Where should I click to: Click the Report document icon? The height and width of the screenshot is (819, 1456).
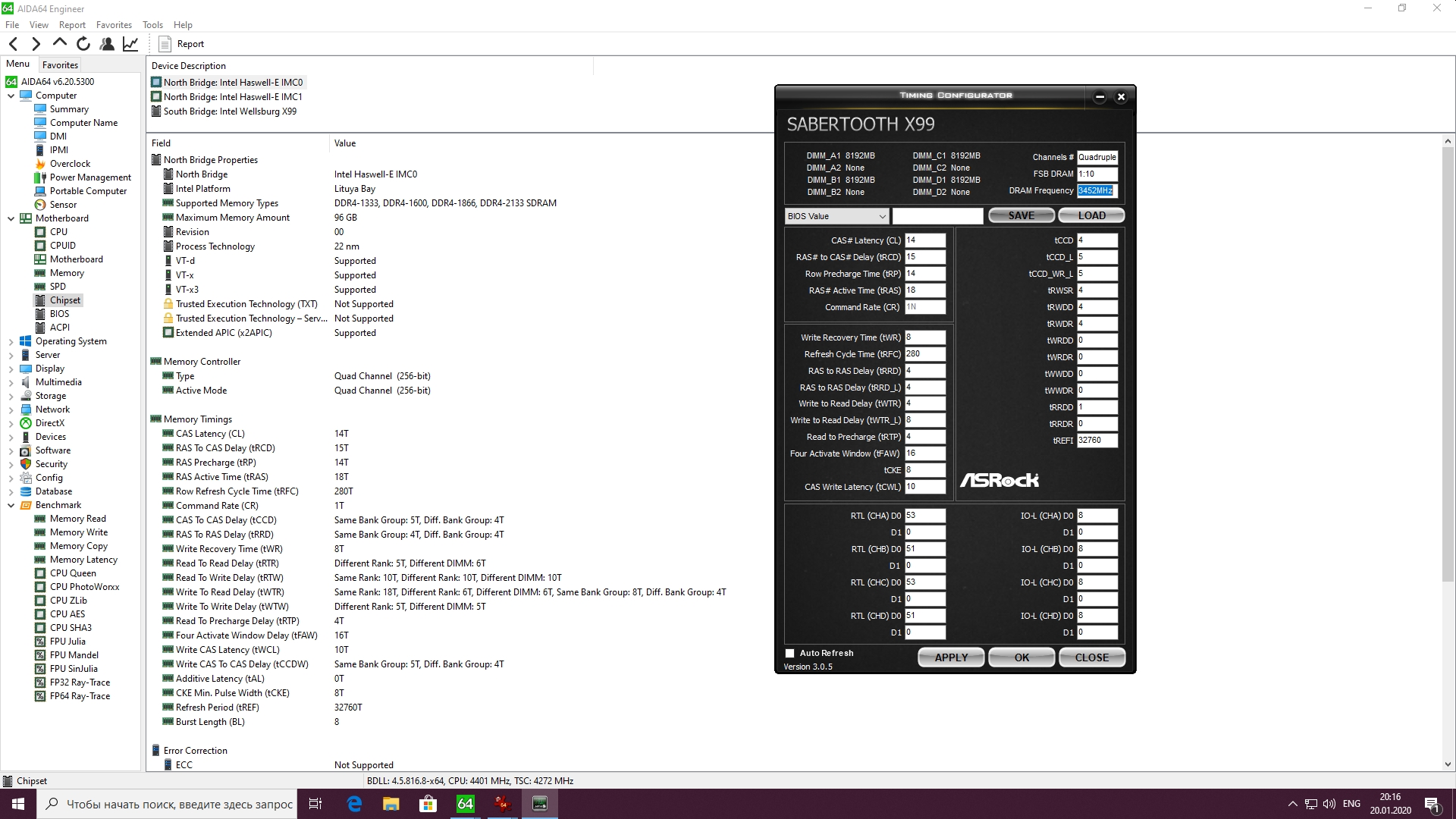[165, 44]
